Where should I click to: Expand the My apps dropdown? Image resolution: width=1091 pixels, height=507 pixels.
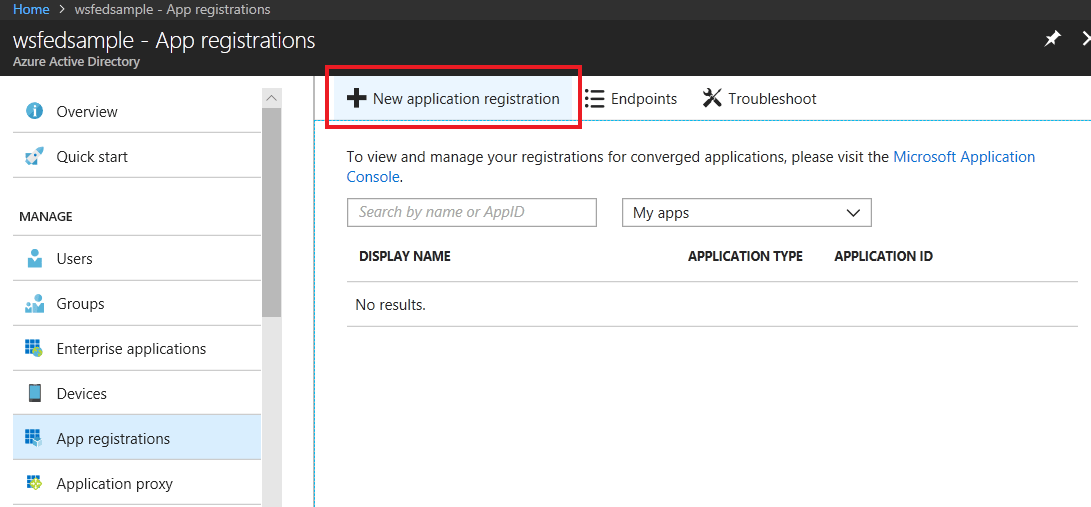[x=747, y=213]
